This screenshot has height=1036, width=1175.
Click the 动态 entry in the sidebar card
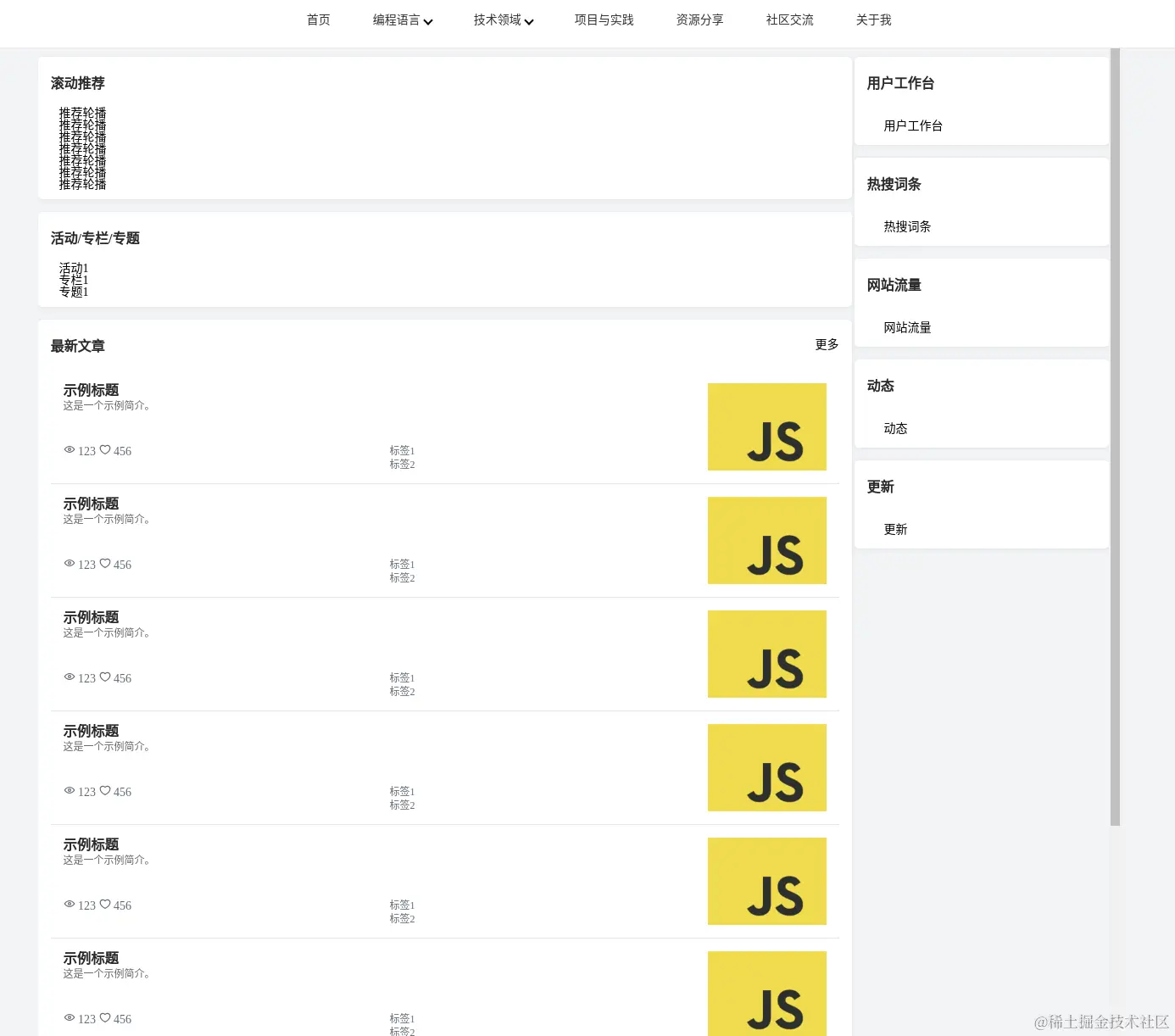(x=895, y=428)
